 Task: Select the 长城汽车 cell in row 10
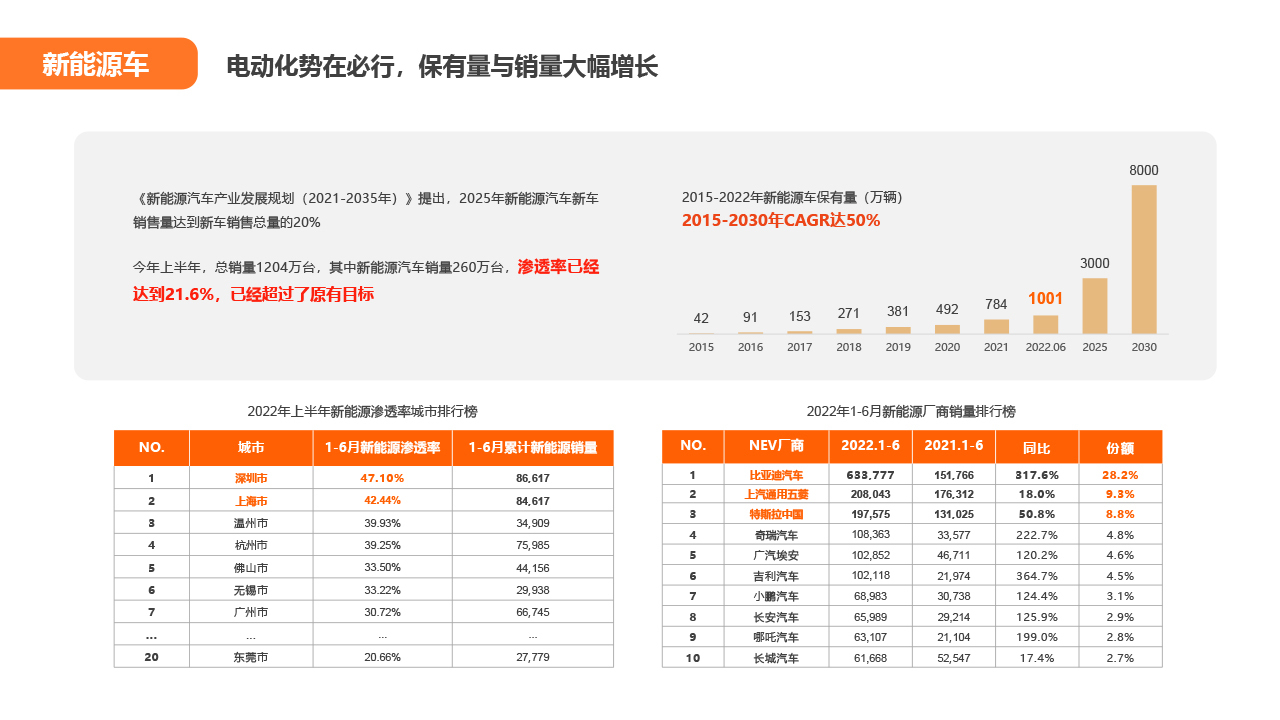click(x=776, y=658)
